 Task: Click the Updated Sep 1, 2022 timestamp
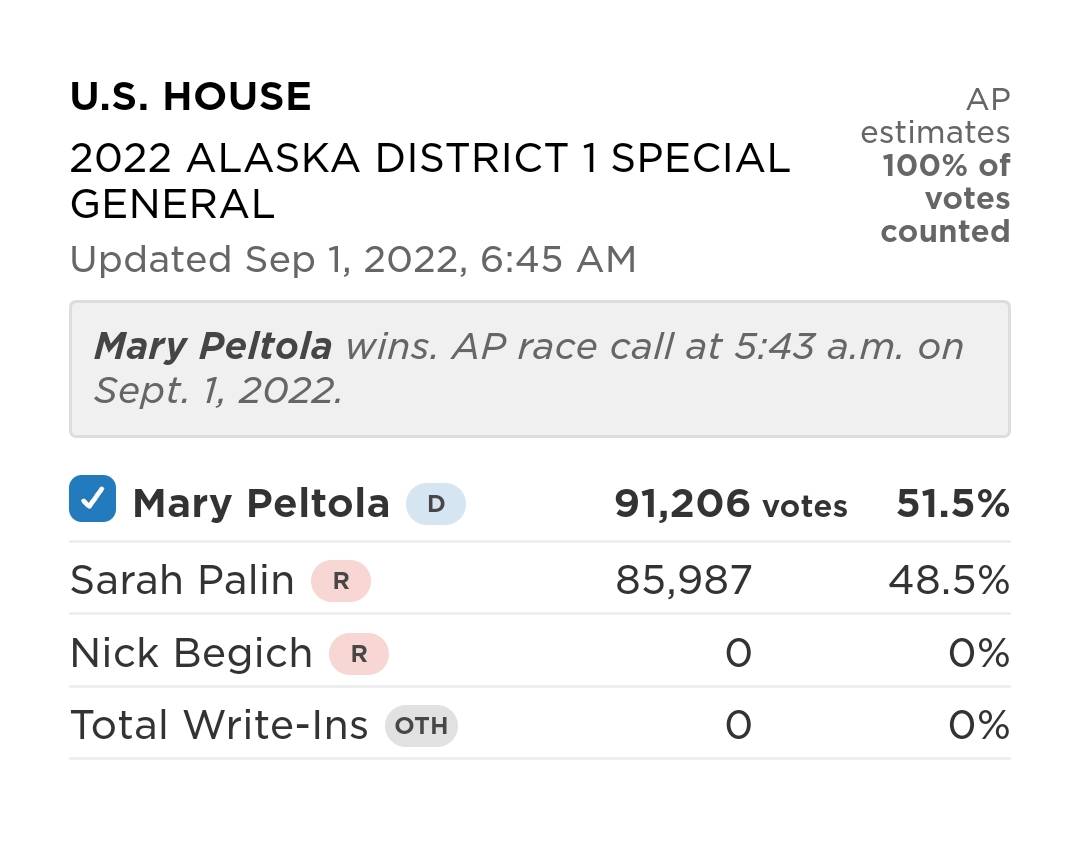coord(353,260)
